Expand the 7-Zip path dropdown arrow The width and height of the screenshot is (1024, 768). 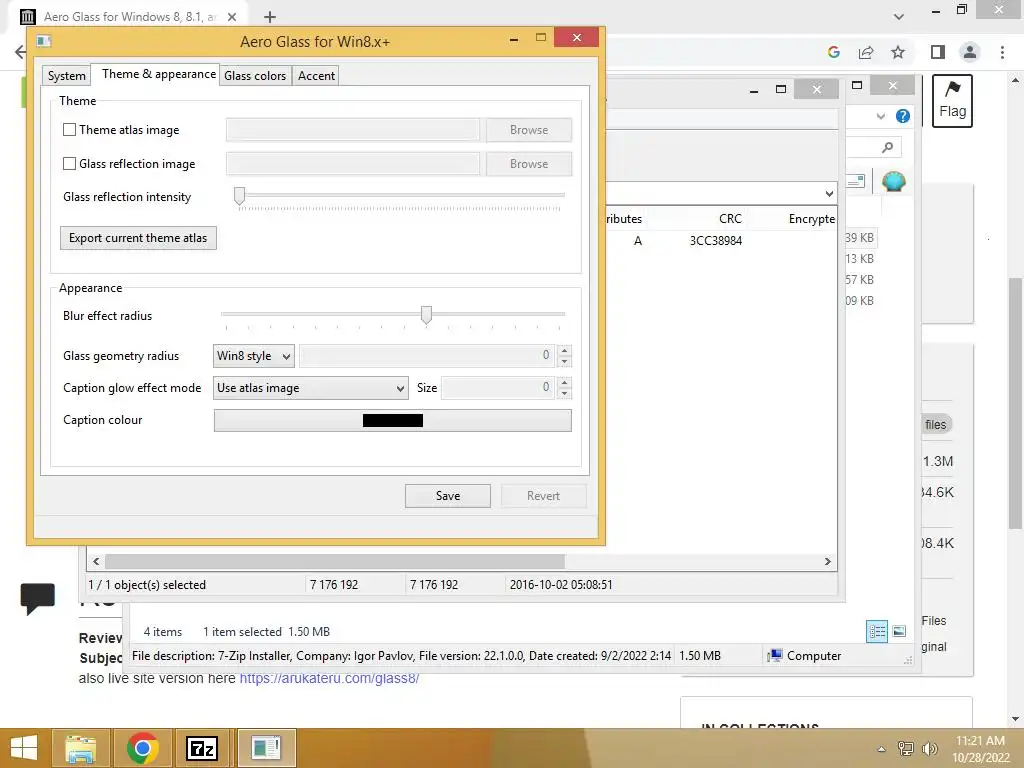[x=829, y=193]
